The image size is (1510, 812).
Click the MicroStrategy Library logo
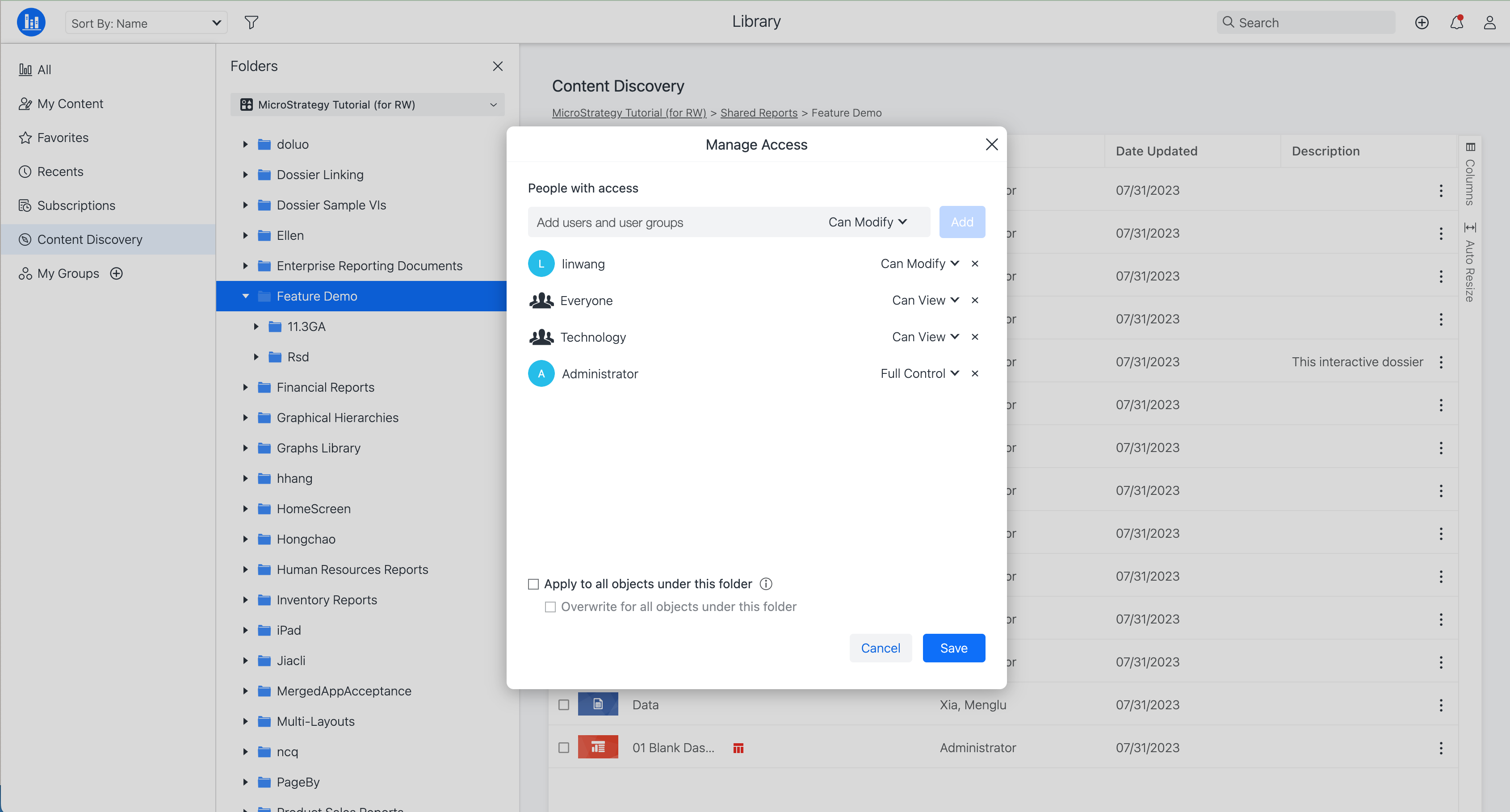tap(31, 22)
